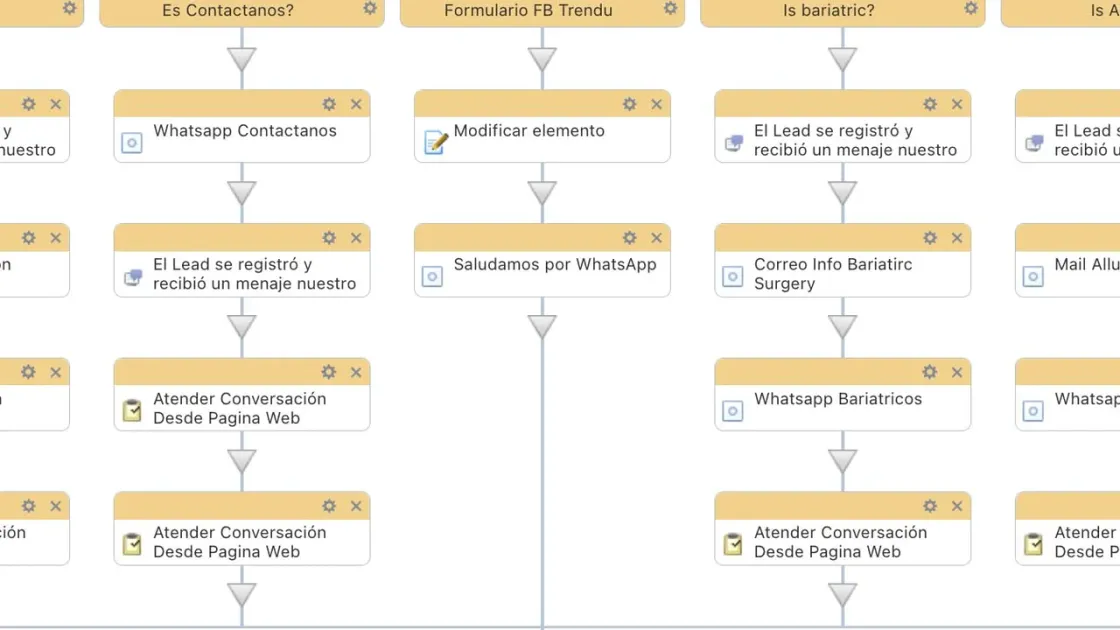This screenshot has width=1120, height=630.
Task: Open settings gear of the Whatsapp Bariatricos block
Action: pyautogui.click(x=929, y=372)
